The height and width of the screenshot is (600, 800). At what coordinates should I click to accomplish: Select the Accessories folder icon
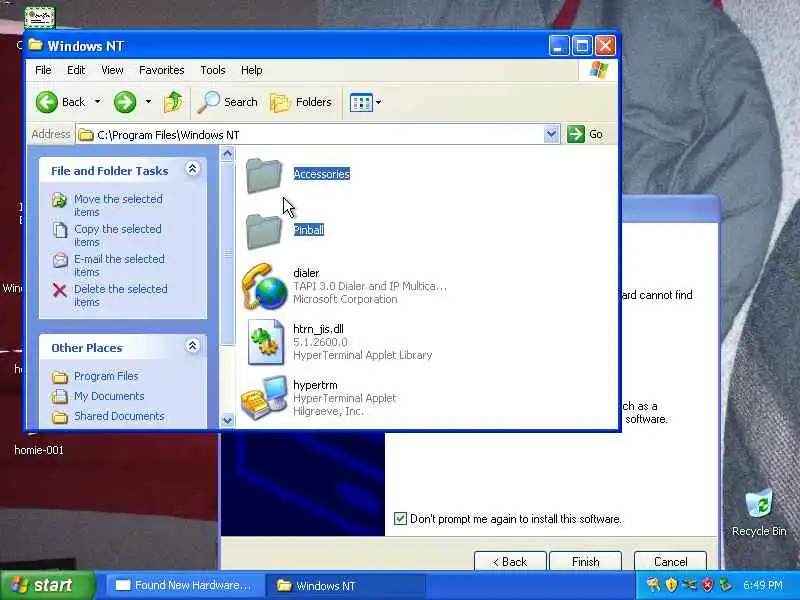264,176
